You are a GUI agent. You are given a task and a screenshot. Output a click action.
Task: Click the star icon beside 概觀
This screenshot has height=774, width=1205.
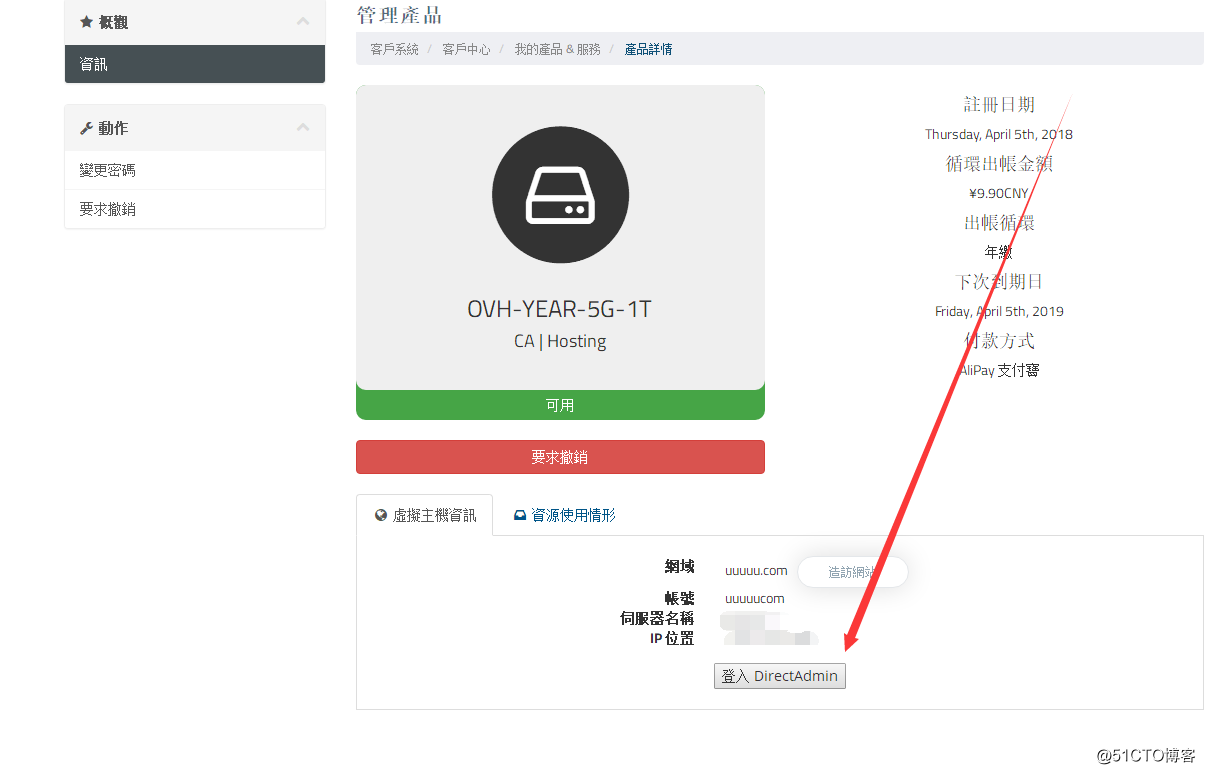coord(86,21)
